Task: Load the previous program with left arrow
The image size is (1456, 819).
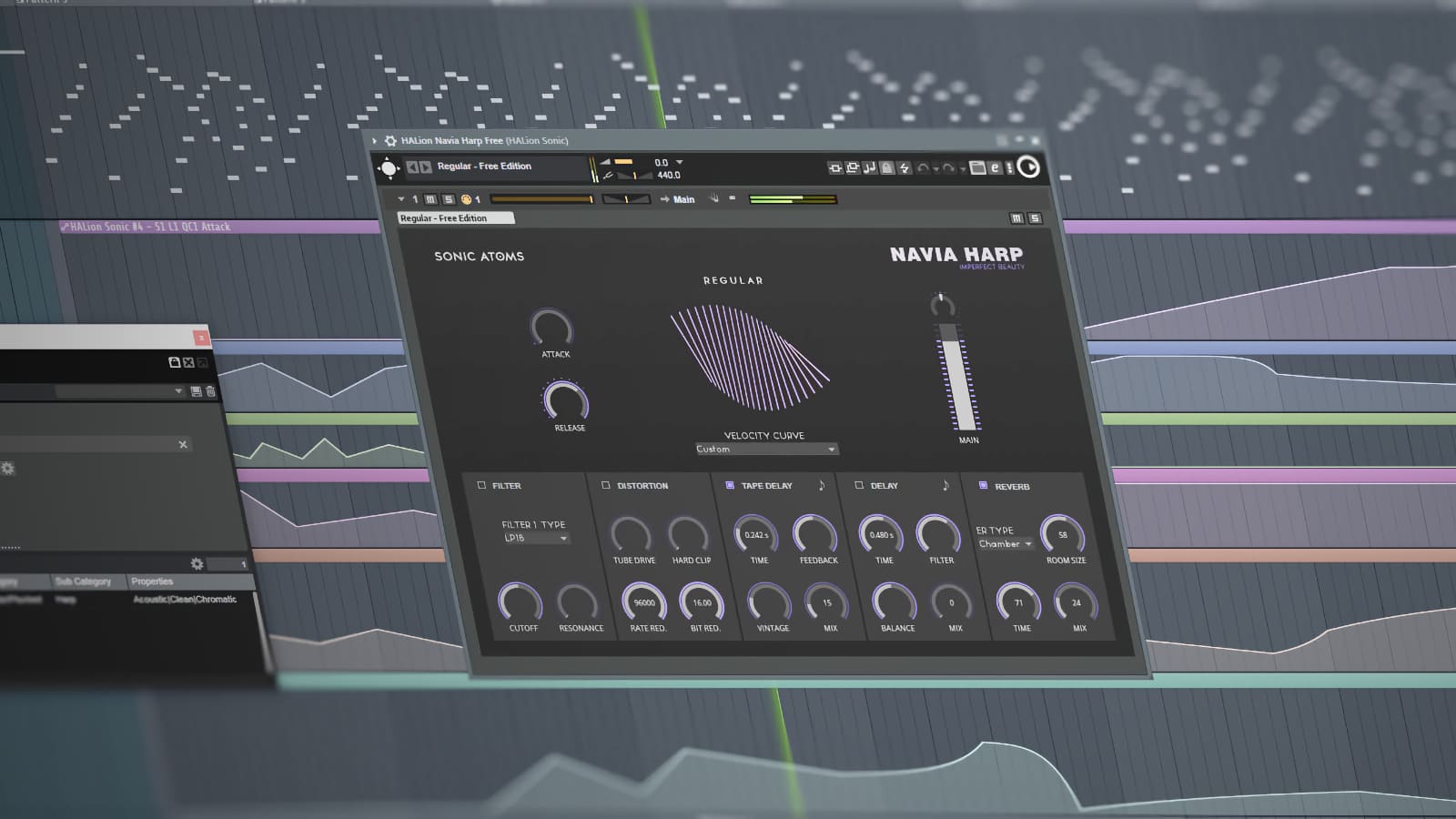Action: click(x=412, y=167)
